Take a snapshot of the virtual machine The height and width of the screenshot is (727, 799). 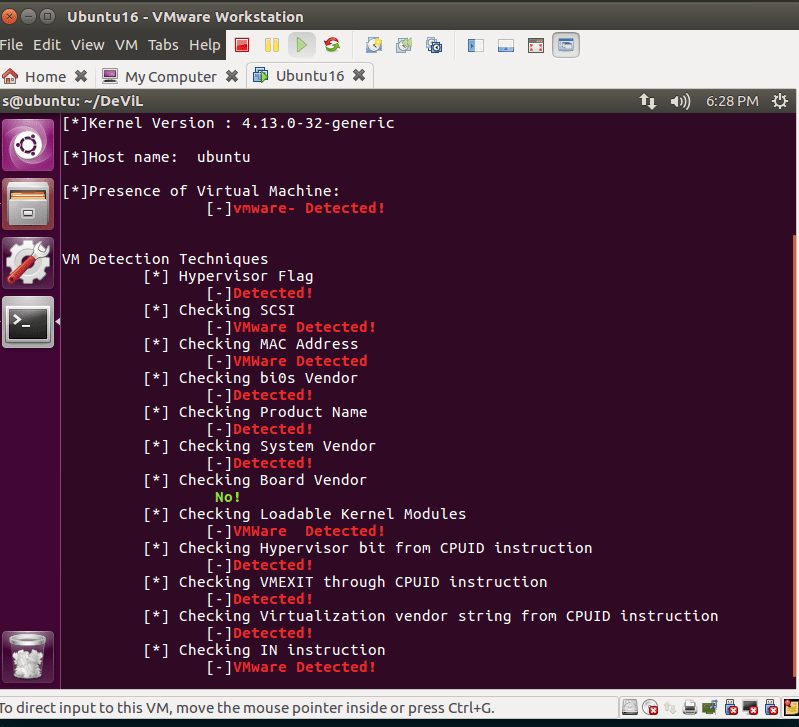[x=374, y=45]
